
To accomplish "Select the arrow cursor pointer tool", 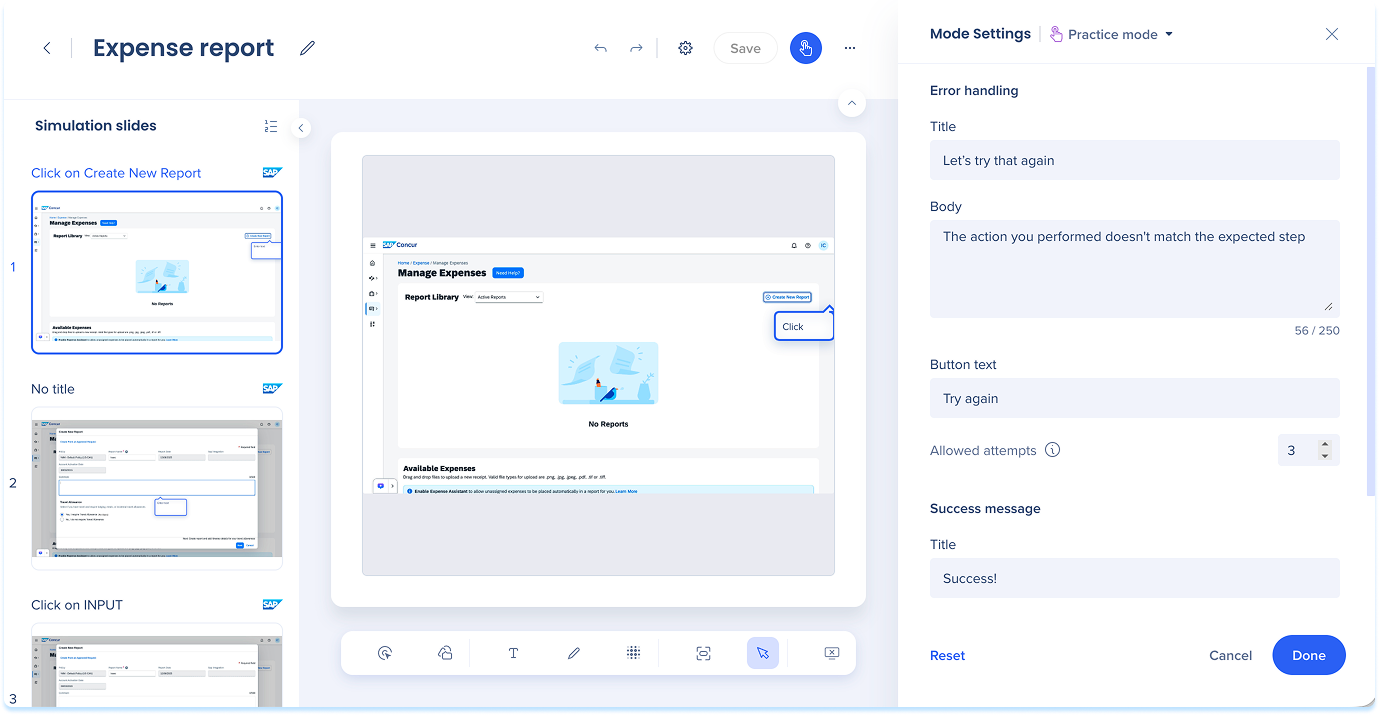I will click(763, 653).
